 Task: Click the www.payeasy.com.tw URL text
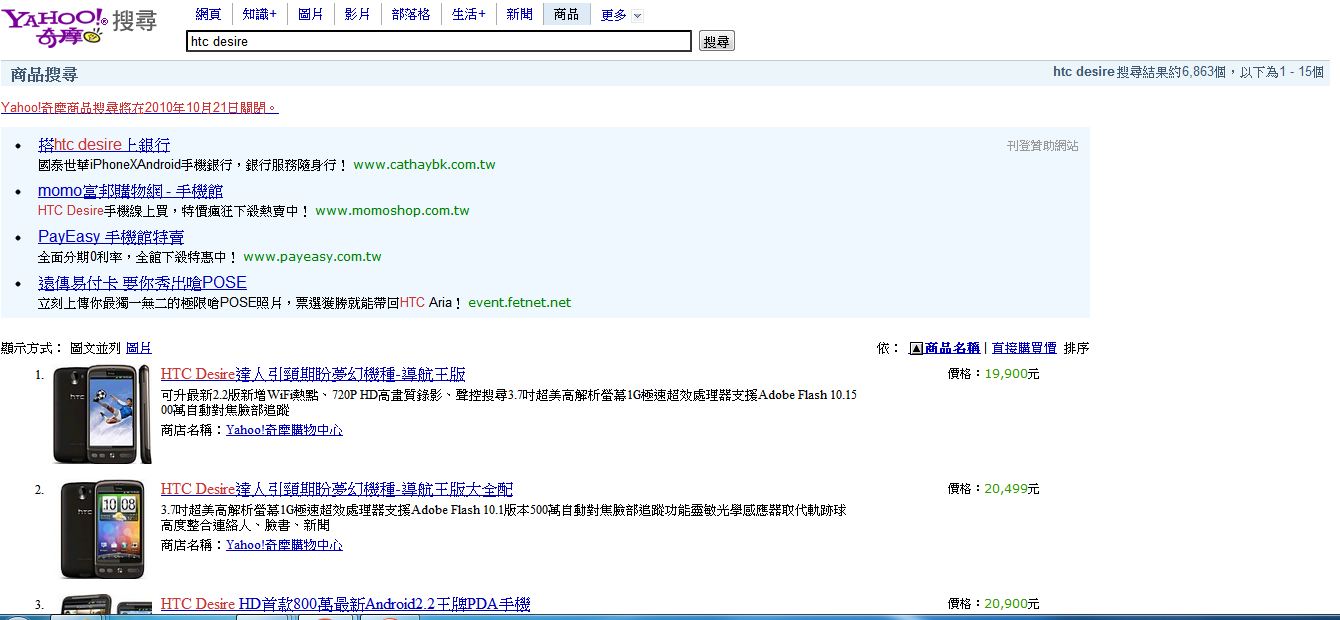click(312, 257)
